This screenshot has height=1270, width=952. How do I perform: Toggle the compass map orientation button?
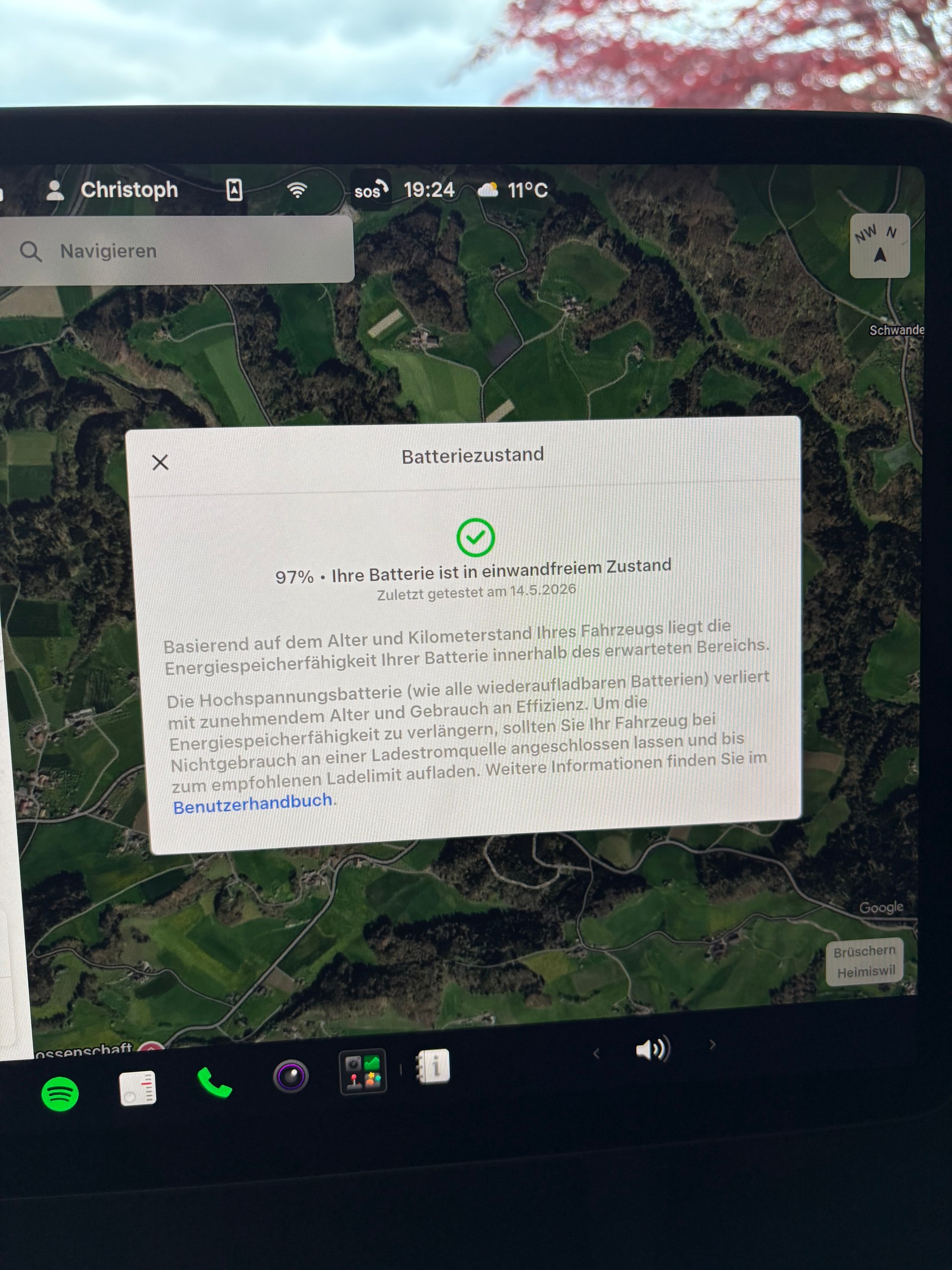(x=879, y=246)
